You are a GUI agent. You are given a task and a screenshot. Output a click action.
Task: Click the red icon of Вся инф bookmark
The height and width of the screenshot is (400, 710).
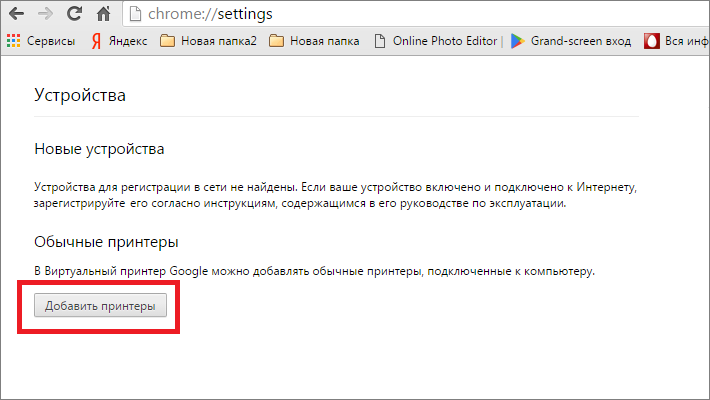651,41
